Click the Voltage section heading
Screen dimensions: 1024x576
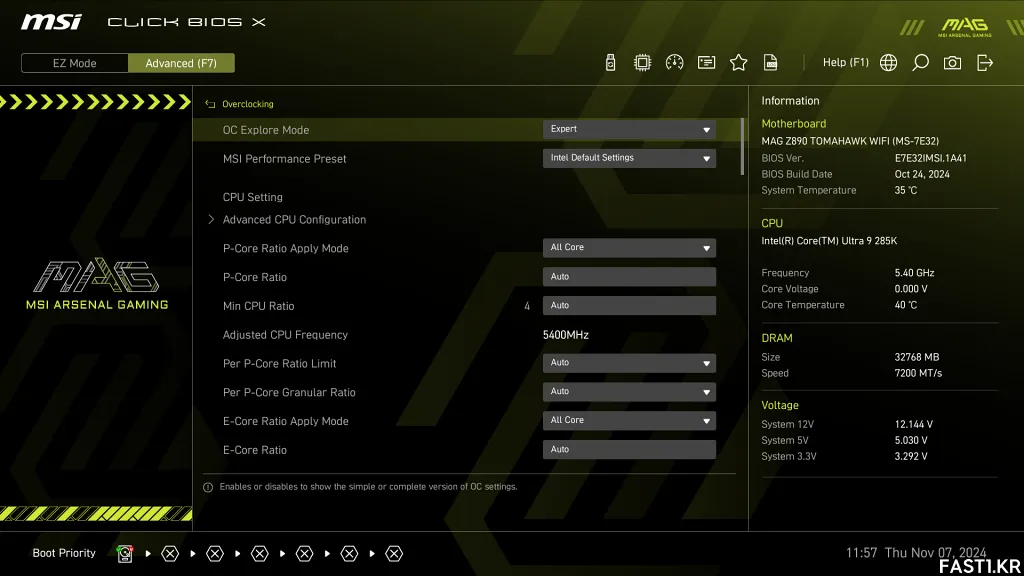[x=780, y=406]
